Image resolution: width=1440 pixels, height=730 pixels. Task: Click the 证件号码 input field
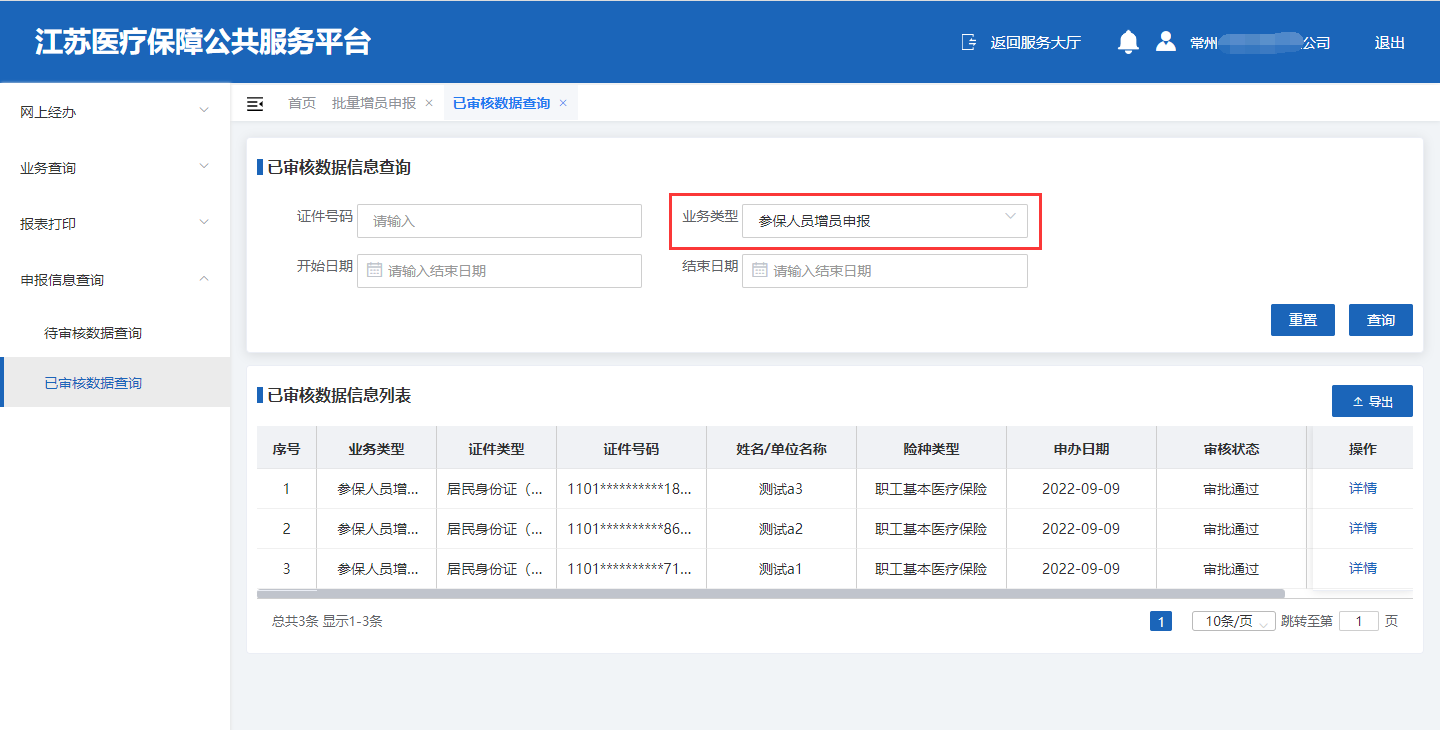coord(499,221)
